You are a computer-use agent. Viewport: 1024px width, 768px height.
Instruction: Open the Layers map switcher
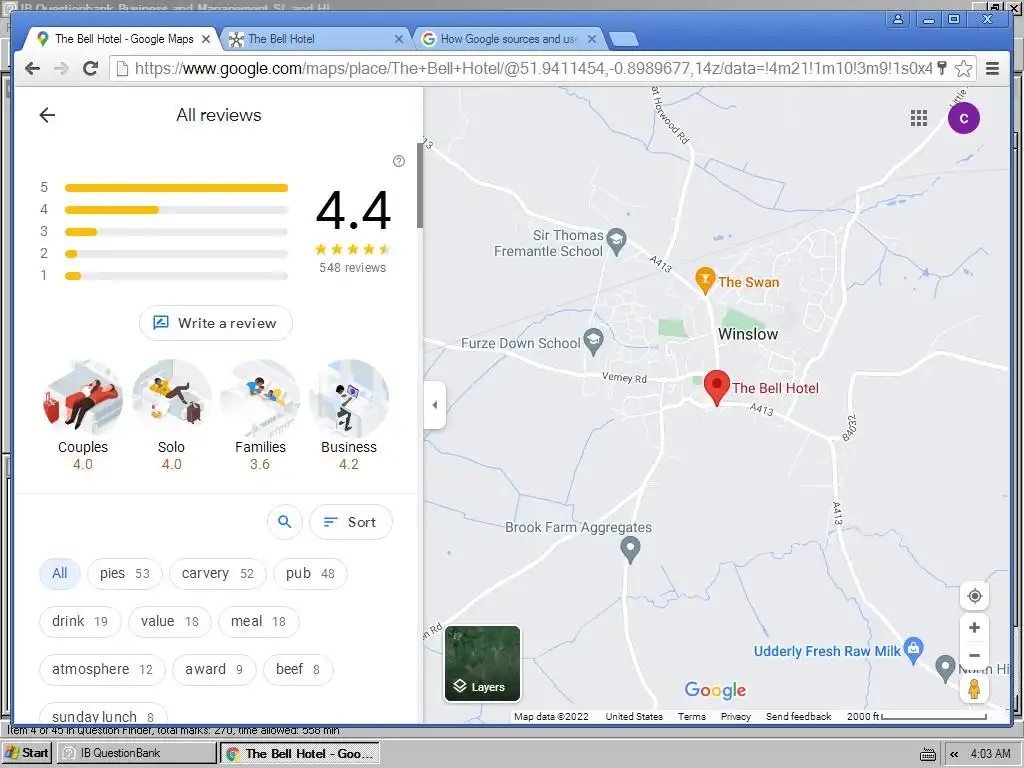click(x=483, y=664)
